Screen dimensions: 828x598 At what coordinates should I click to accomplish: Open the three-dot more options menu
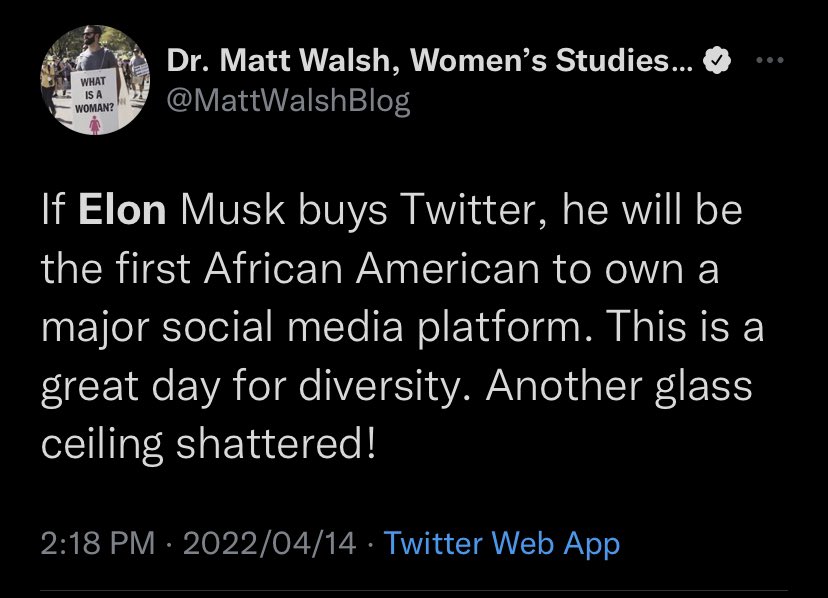tap(770, 60)
